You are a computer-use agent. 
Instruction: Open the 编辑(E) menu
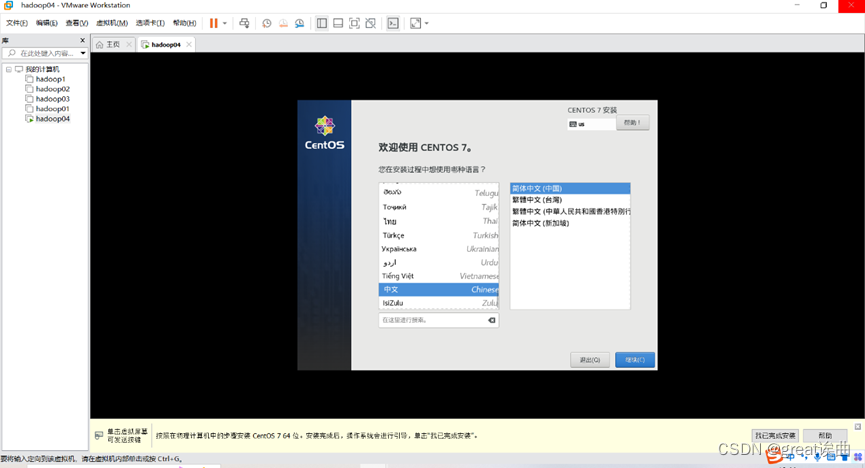46,23
